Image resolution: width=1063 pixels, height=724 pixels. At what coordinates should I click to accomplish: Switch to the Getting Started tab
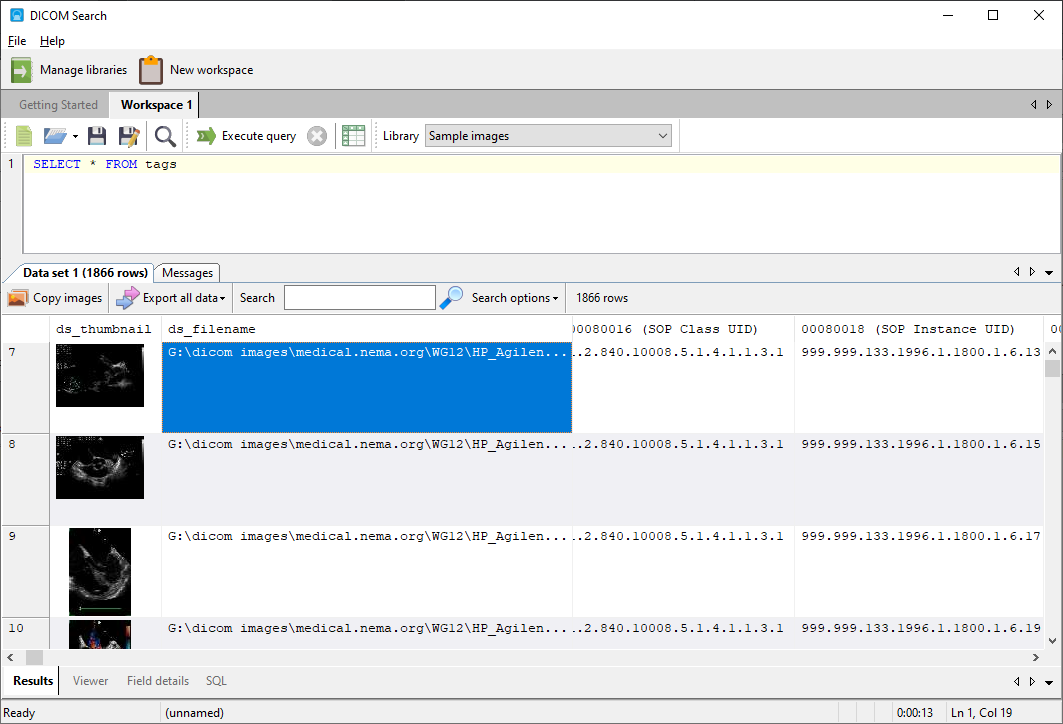click(56, 104)
